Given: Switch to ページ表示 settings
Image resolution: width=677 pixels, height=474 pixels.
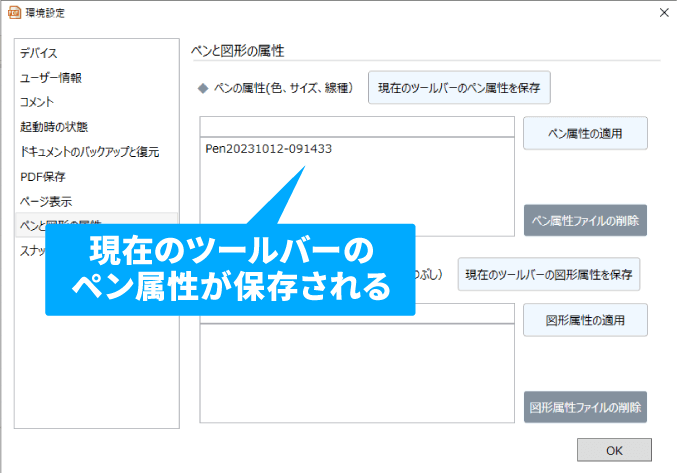Looking at the screenshot, I should point(46,201).
